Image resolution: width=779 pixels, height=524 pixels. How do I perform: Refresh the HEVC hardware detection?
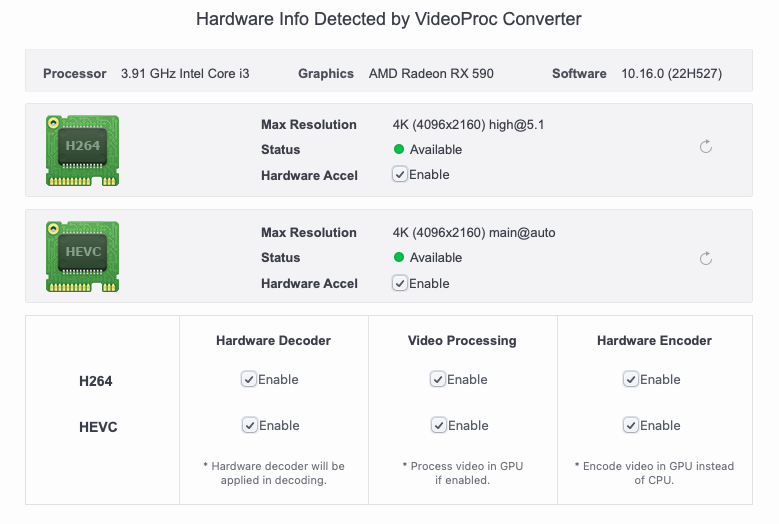coord(705,258)
